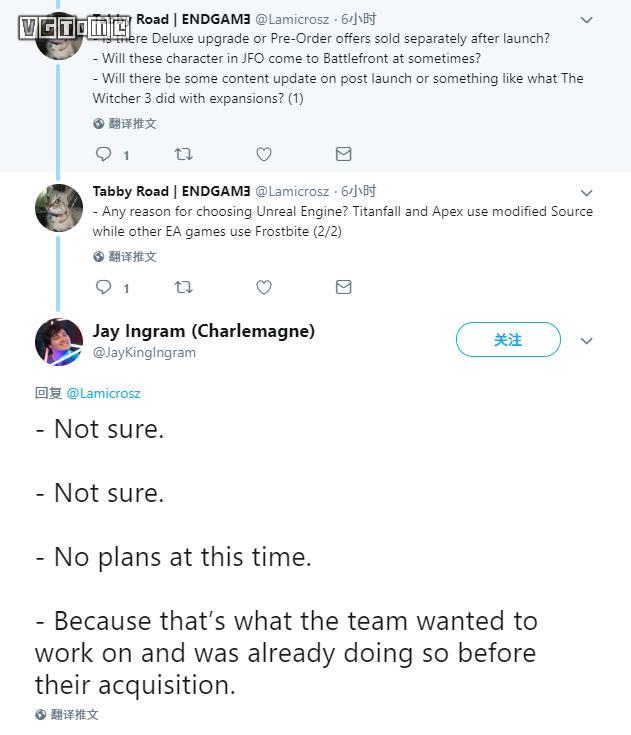Open the first tweet's chevron menu
This screenshot has height=735, width=631.
pos(587,19)
